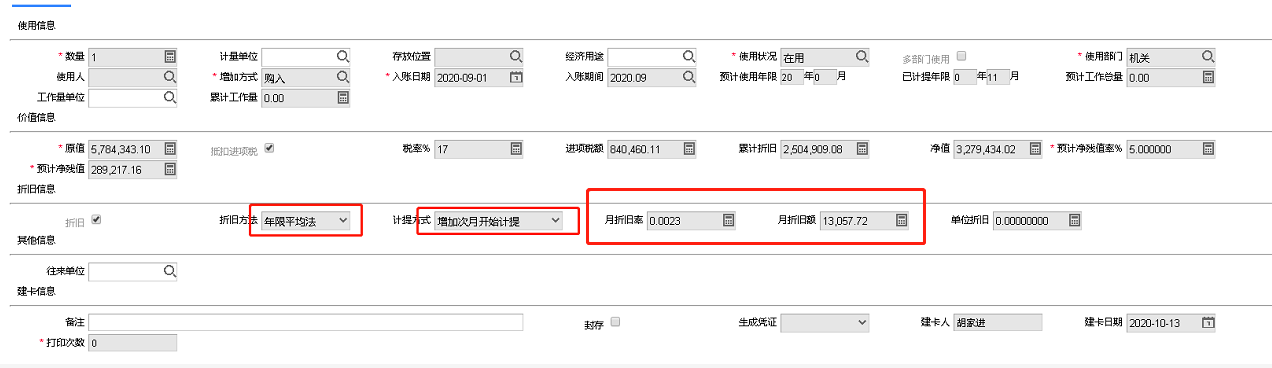Viewport: 1272px width, 368px height.
Task: Click calculator icon of 原值 field
Action: click(x=169, y=149)
